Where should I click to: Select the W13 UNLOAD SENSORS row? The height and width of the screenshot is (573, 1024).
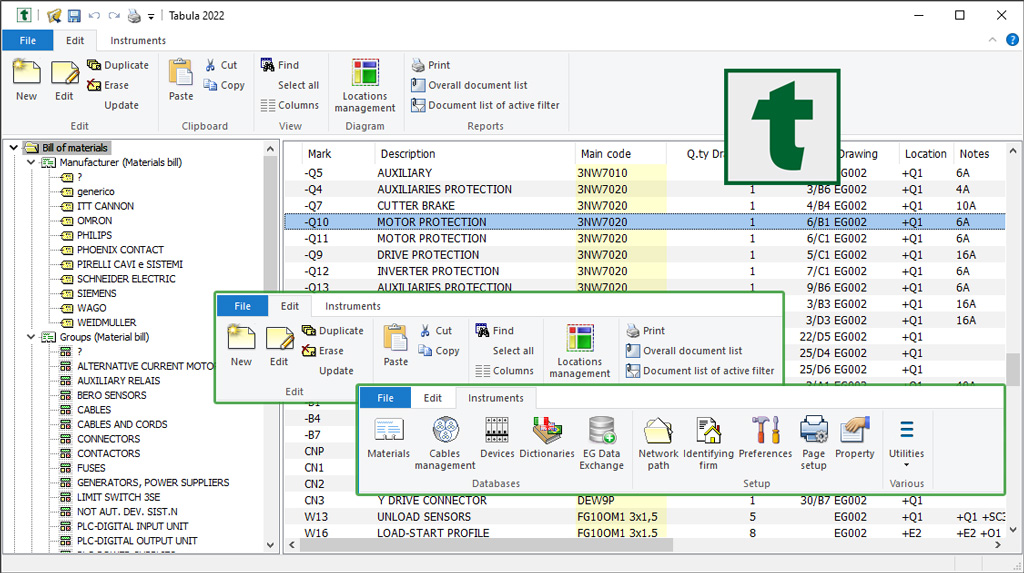point(645,517)
